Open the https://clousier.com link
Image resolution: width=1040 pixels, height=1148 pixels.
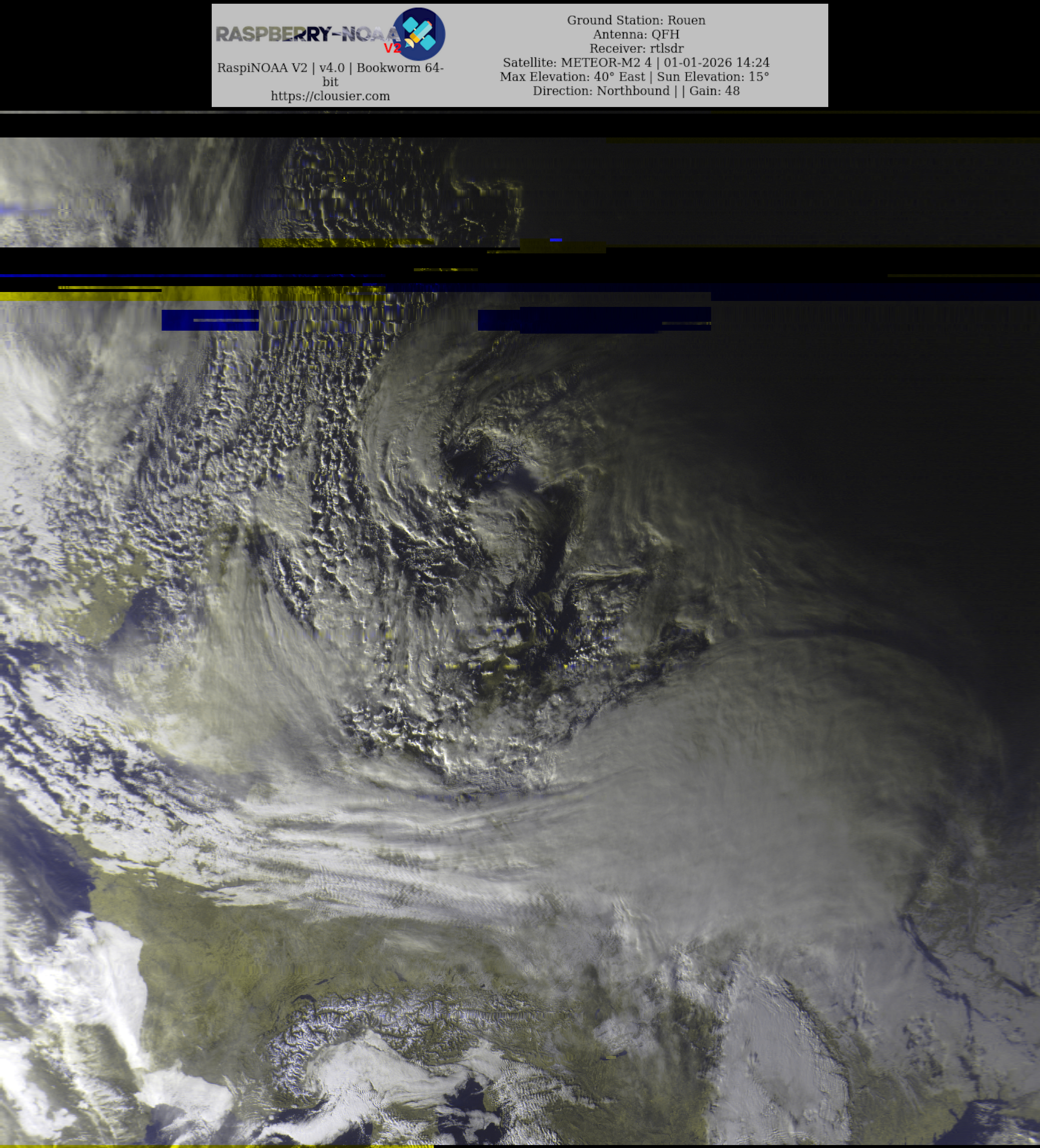coord(330,96)
